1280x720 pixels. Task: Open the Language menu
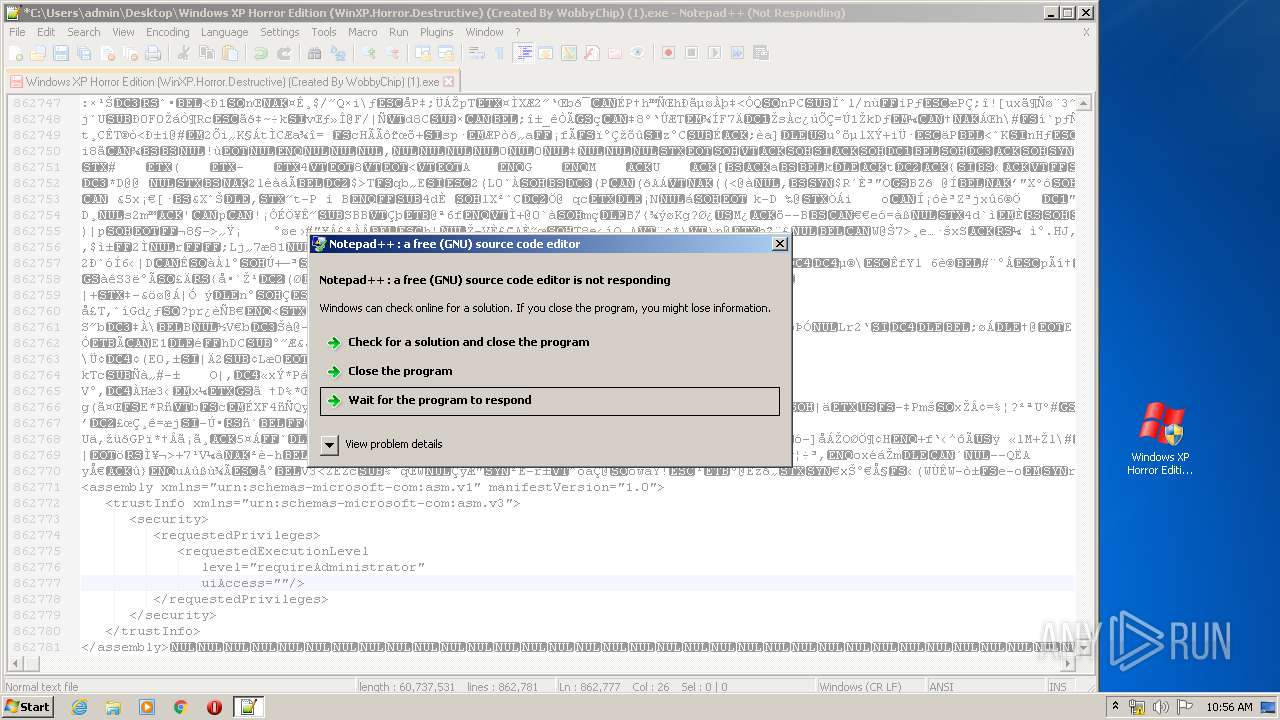[224, 32]
